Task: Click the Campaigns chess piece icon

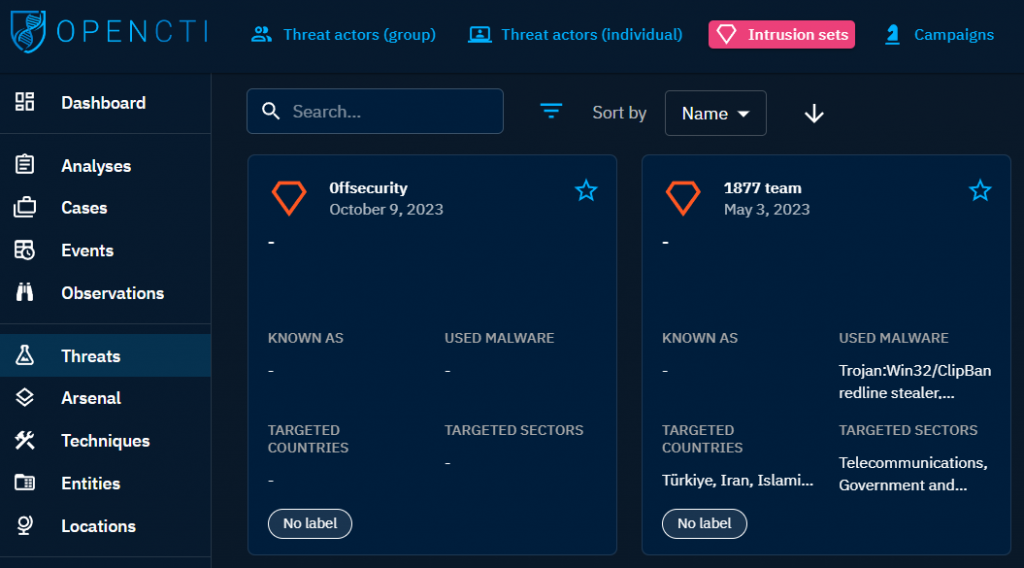Action: [892, 34]
